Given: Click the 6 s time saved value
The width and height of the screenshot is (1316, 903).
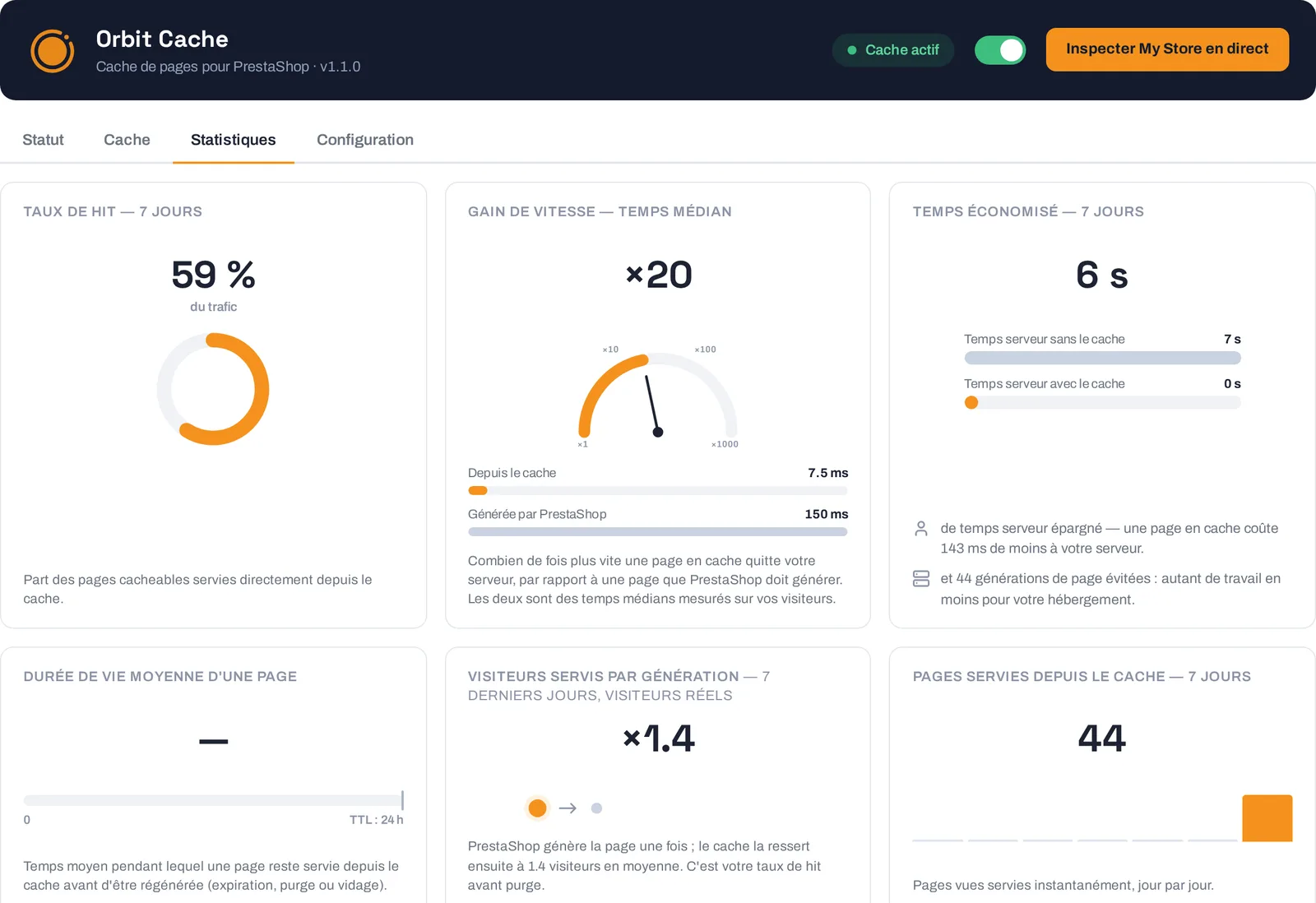Looking at the screenshot, I should click(x=1101, y=275).
